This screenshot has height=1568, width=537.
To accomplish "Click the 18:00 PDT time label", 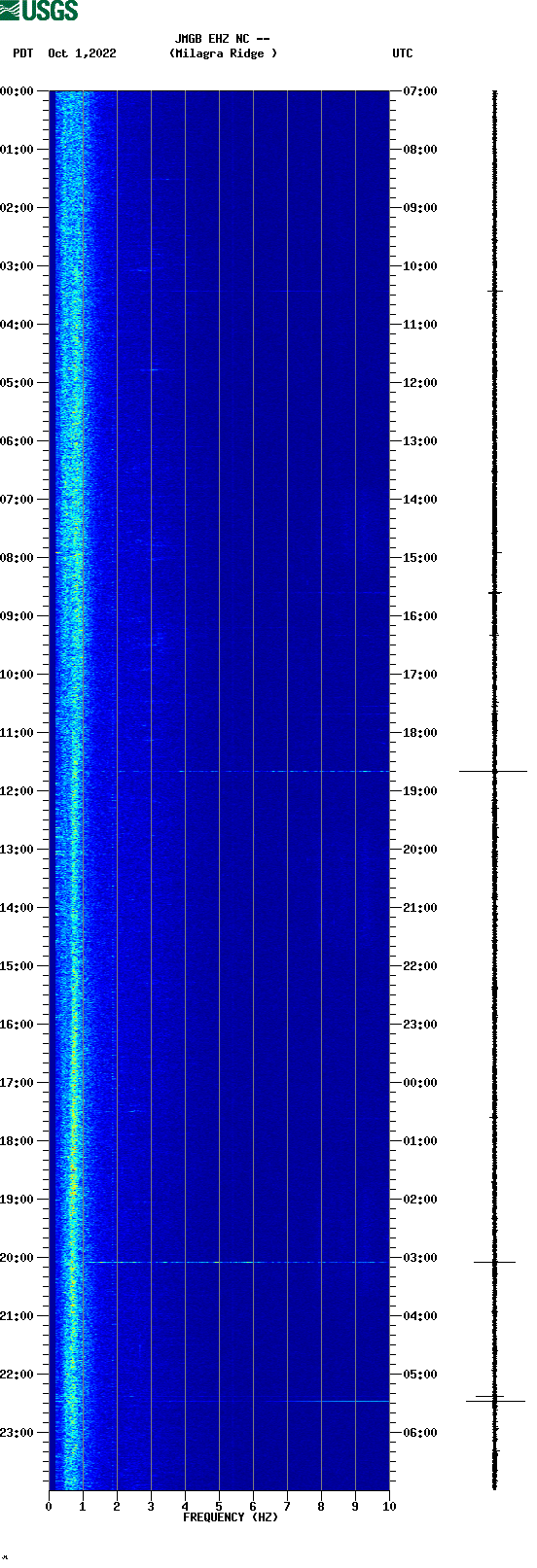I will (18, 1141).
